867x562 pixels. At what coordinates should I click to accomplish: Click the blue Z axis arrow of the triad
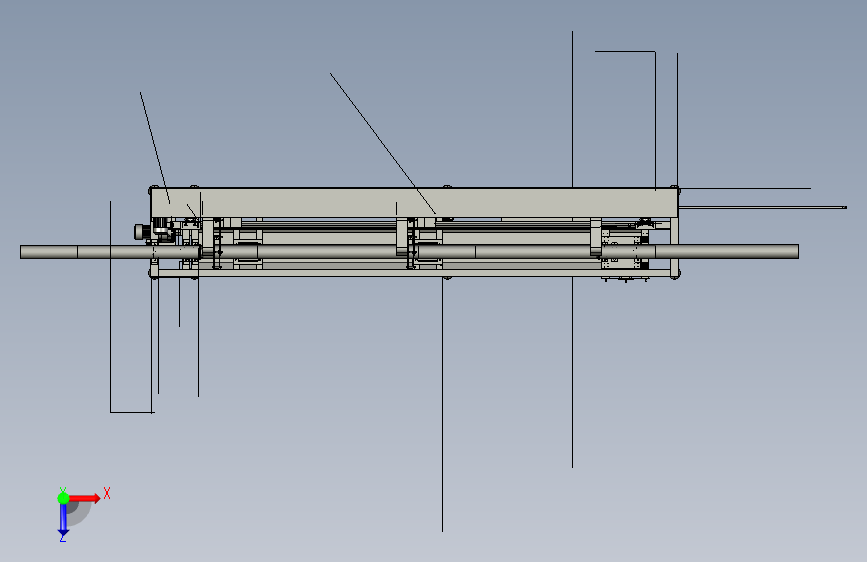tap(63, 520)
